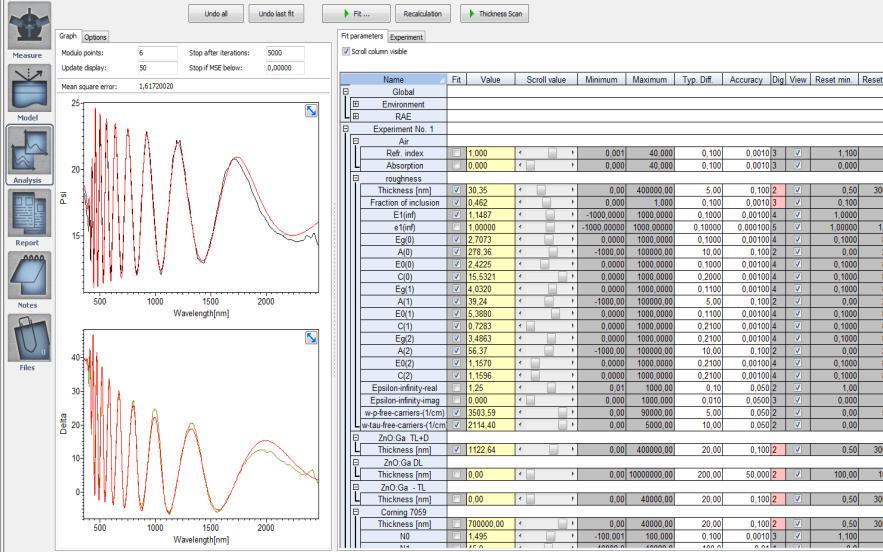Collapse the Global tree node
The height and width of the screenshot is (552, 883).
tap(346, 92)
